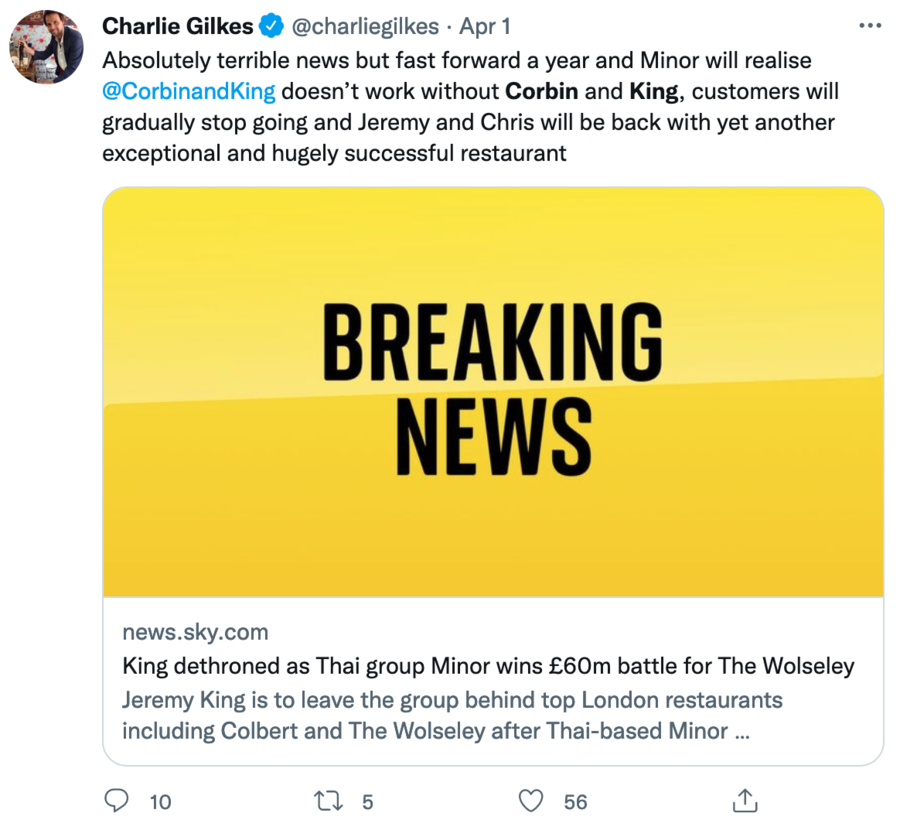The height and width of the screenshot is (823, 900).
Task: Click the article description preview text
Action: tap(452, 715)
